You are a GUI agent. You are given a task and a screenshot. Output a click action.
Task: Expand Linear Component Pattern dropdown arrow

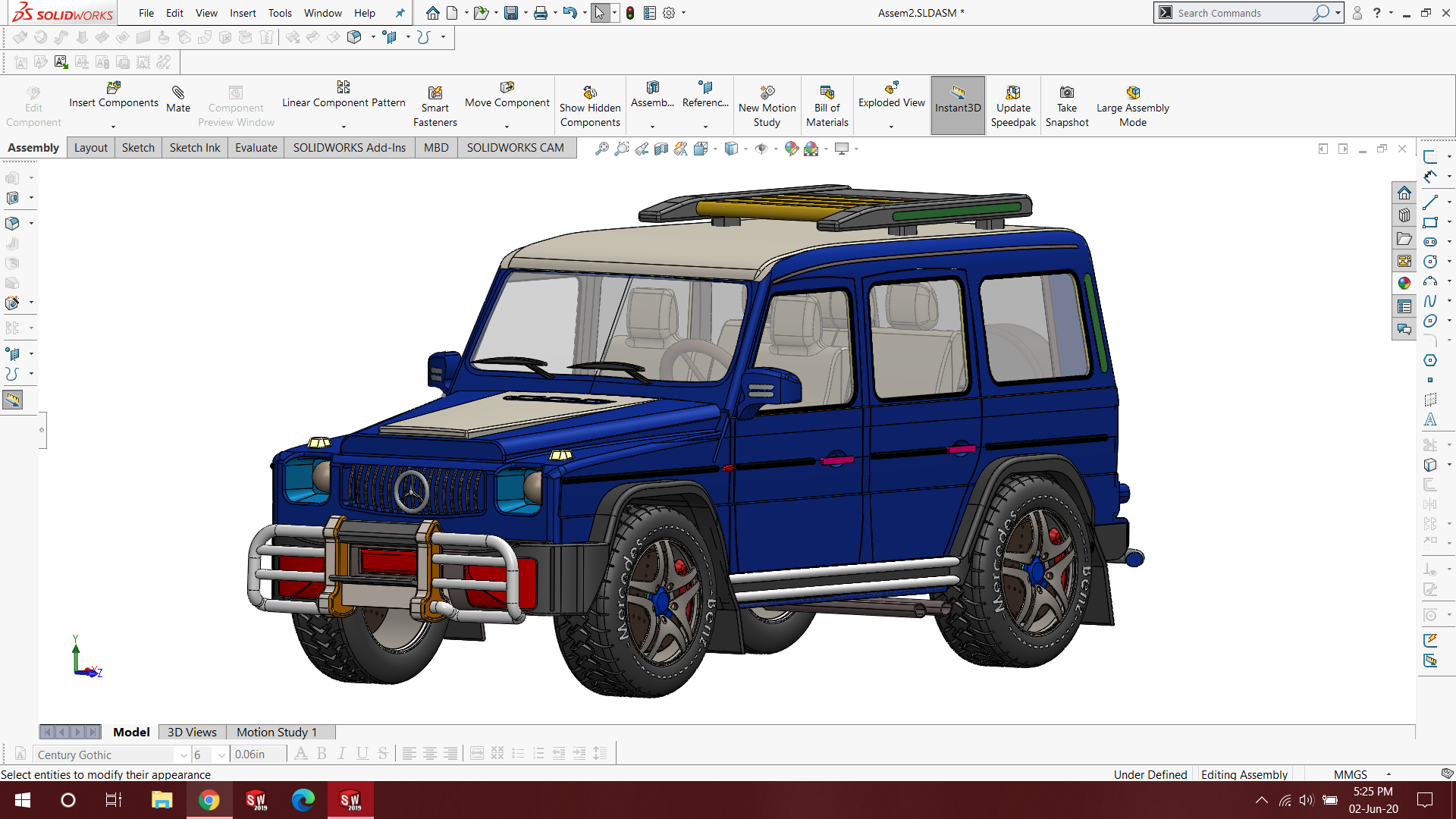(x=344, y=127)
